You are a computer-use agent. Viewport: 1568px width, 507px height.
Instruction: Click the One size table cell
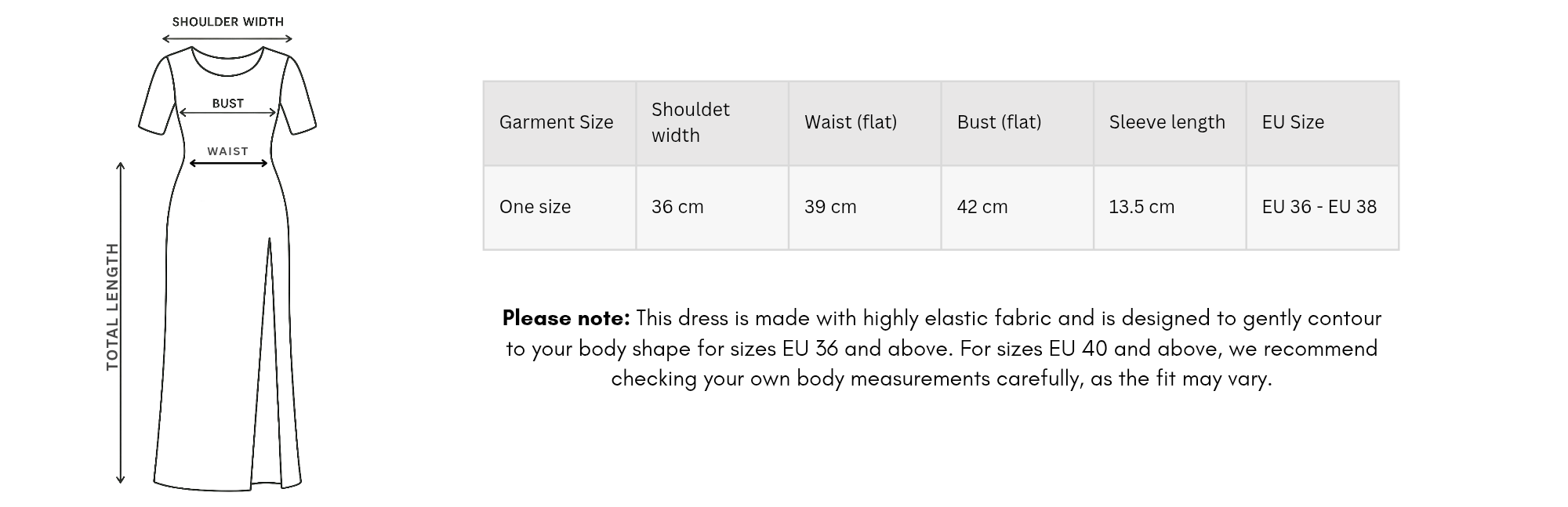[535, 207]
